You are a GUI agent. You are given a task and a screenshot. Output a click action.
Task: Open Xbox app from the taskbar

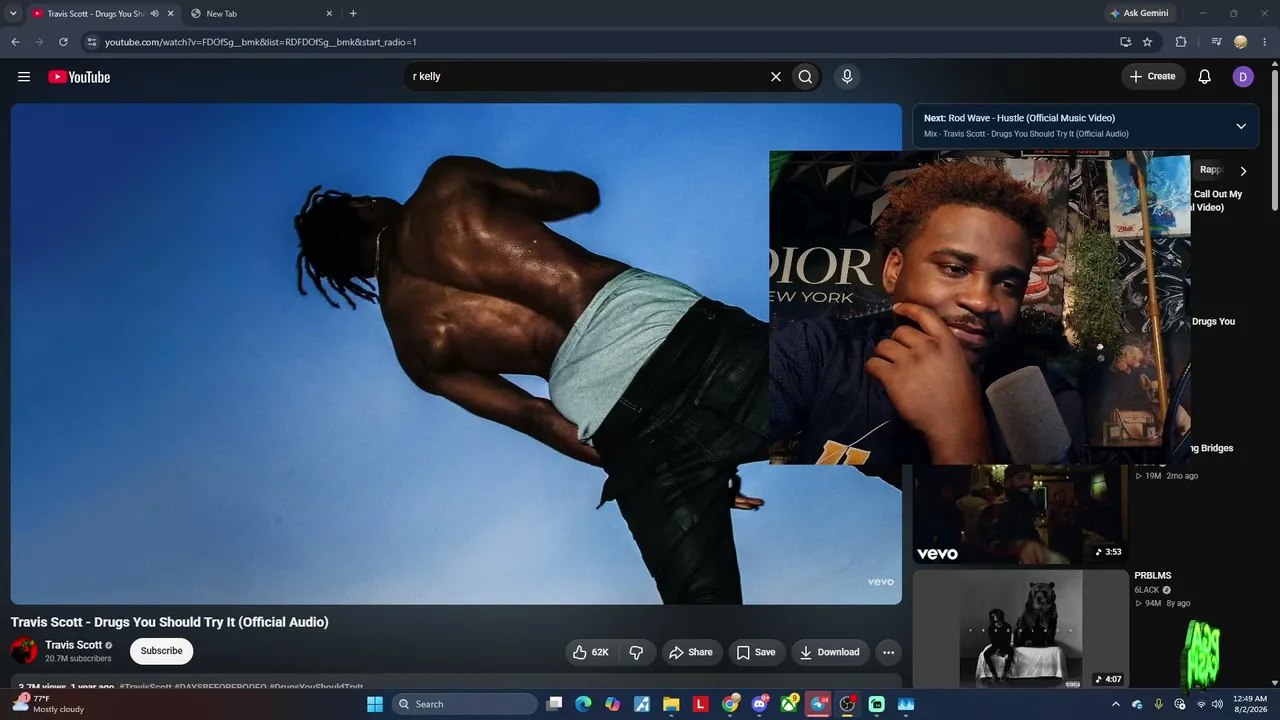coord(789,704)
